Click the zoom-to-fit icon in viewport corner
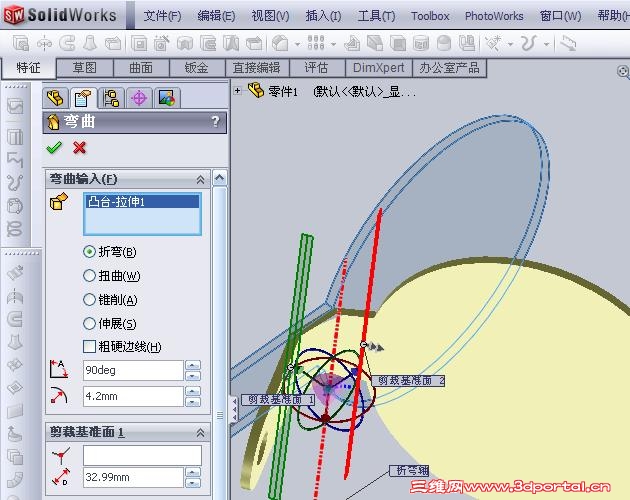The height and width of the screenshot is (500, 630). point(623,72)
